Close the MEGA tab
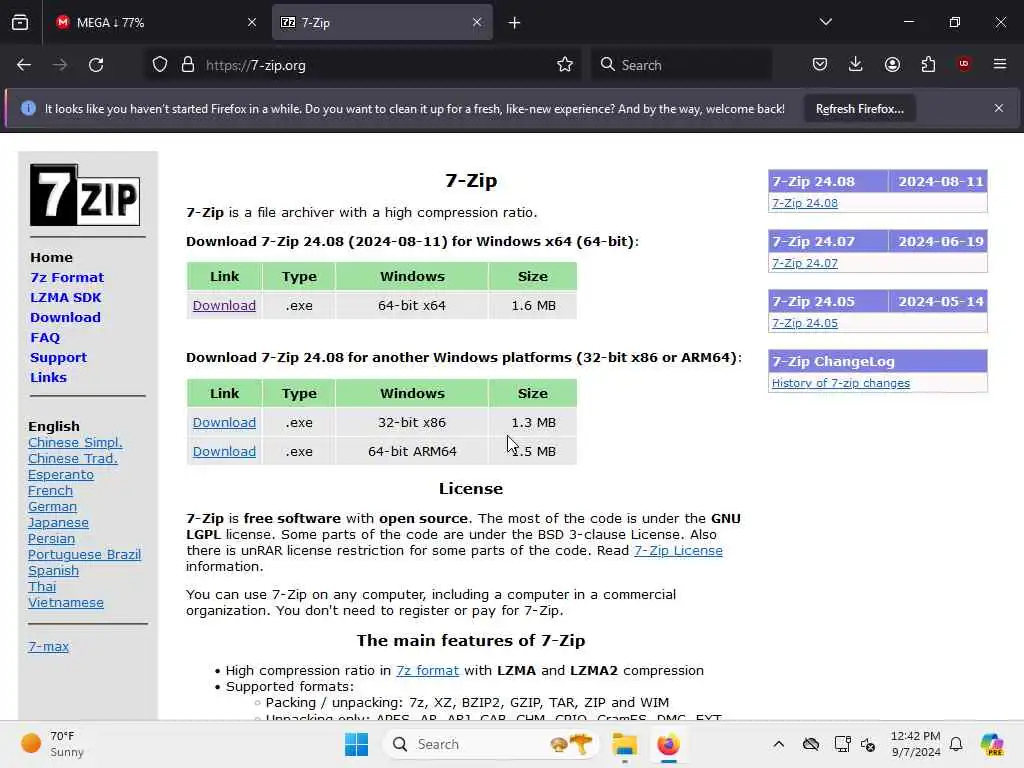Image resolution: width=1024 pixels, height=768 pixels. click(252, 22)
